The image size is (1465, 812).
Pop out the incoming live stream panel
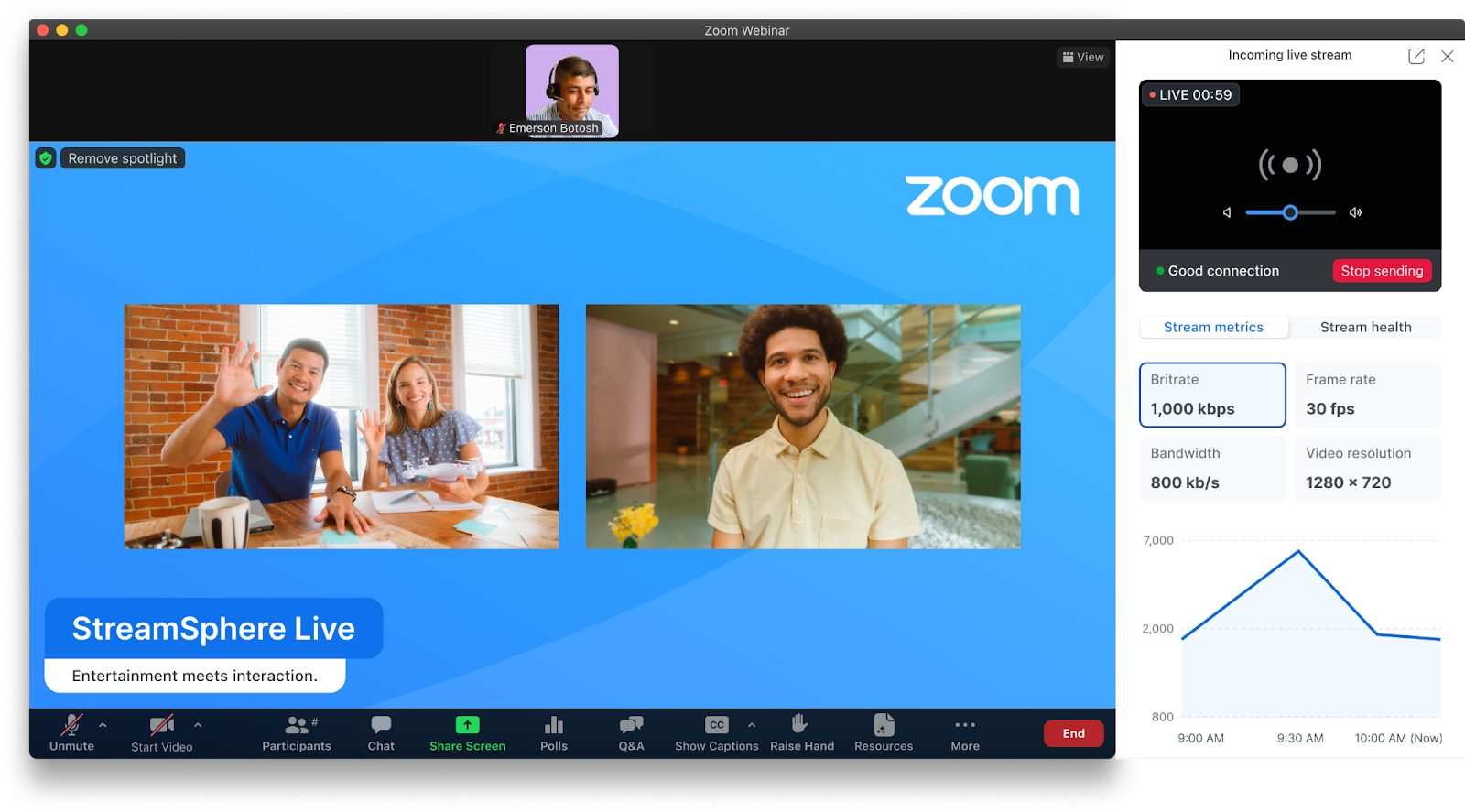1416,56
